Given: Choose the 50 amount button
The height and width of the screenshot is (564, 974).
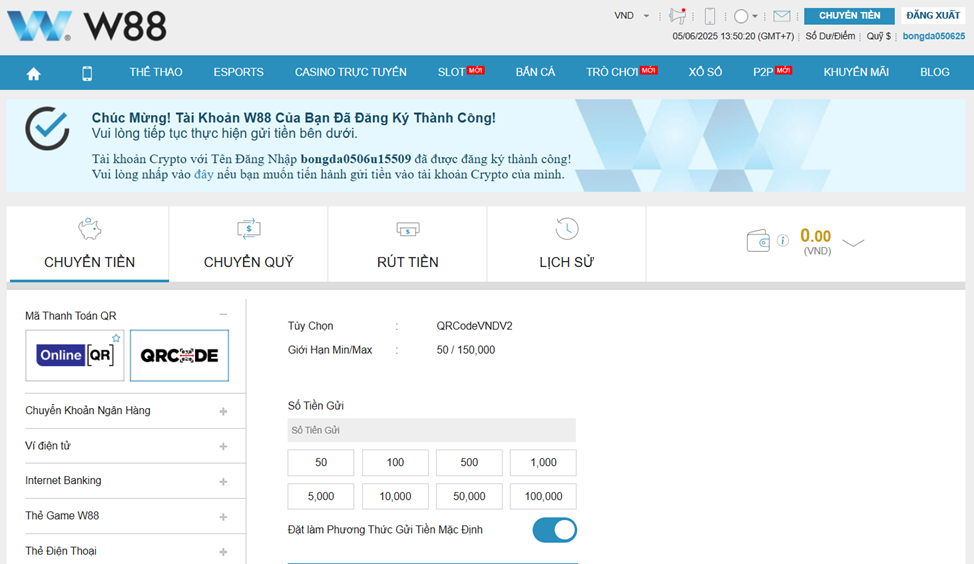Looking at the screenshot, I should point(321,463).
